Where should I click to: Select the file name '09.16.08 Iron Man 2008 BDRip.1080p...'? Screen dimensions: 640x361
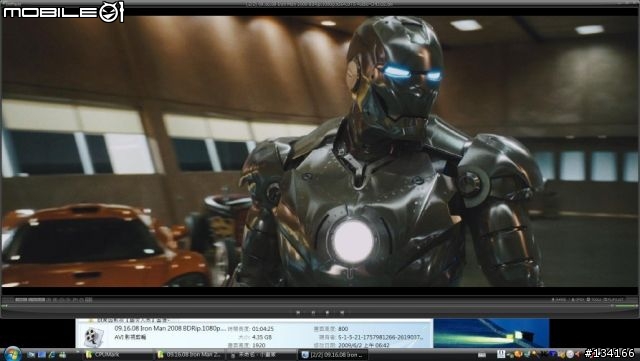coord(170,328)
